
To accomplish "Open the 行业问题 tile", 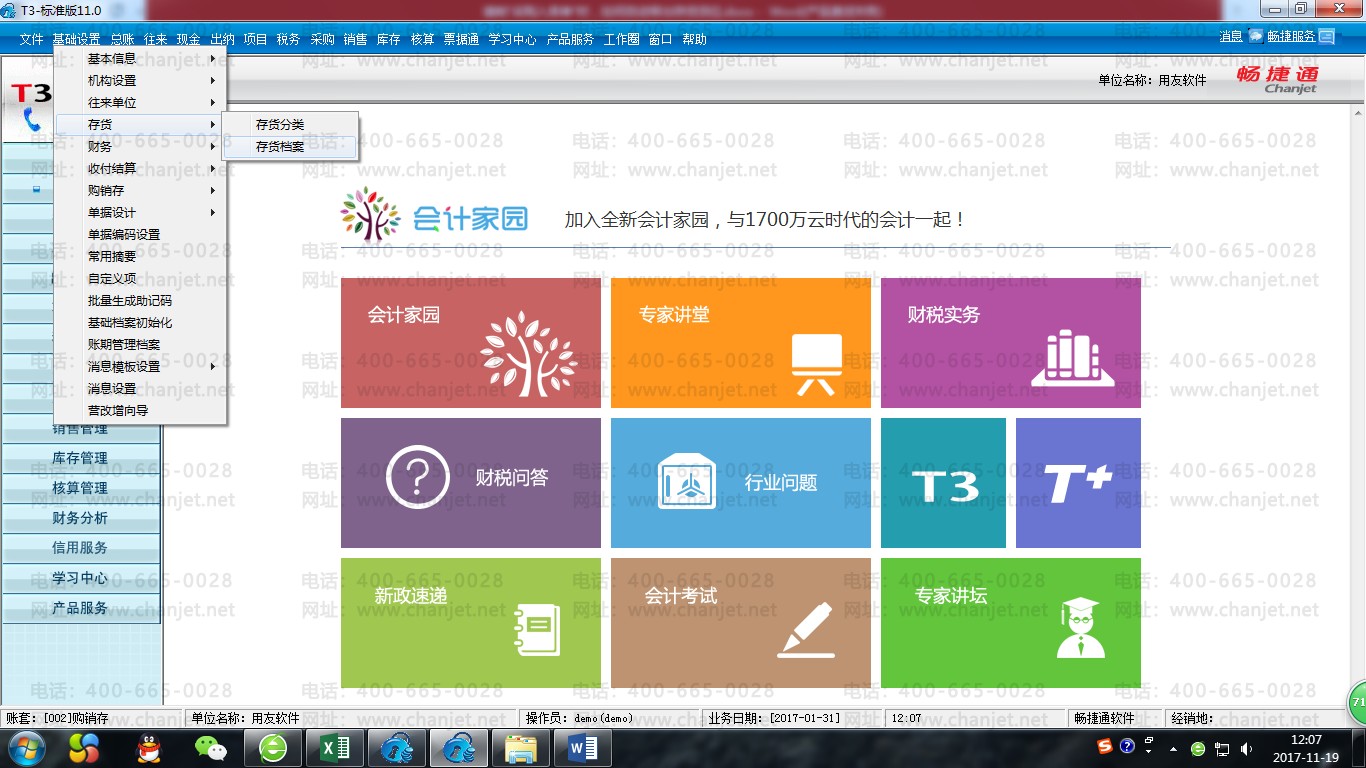I will 740,483.
